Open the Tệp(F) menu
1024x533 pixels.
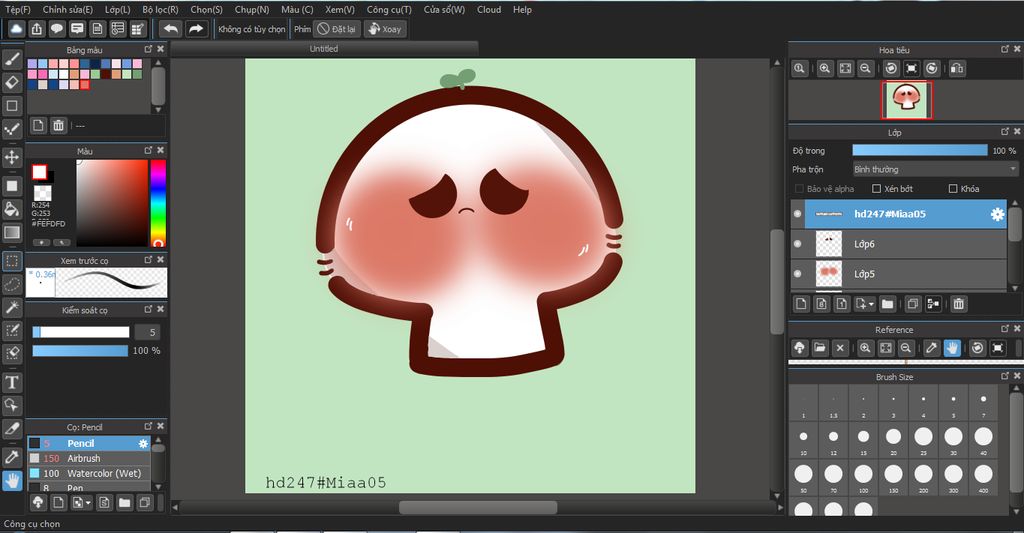click(18, 10)
